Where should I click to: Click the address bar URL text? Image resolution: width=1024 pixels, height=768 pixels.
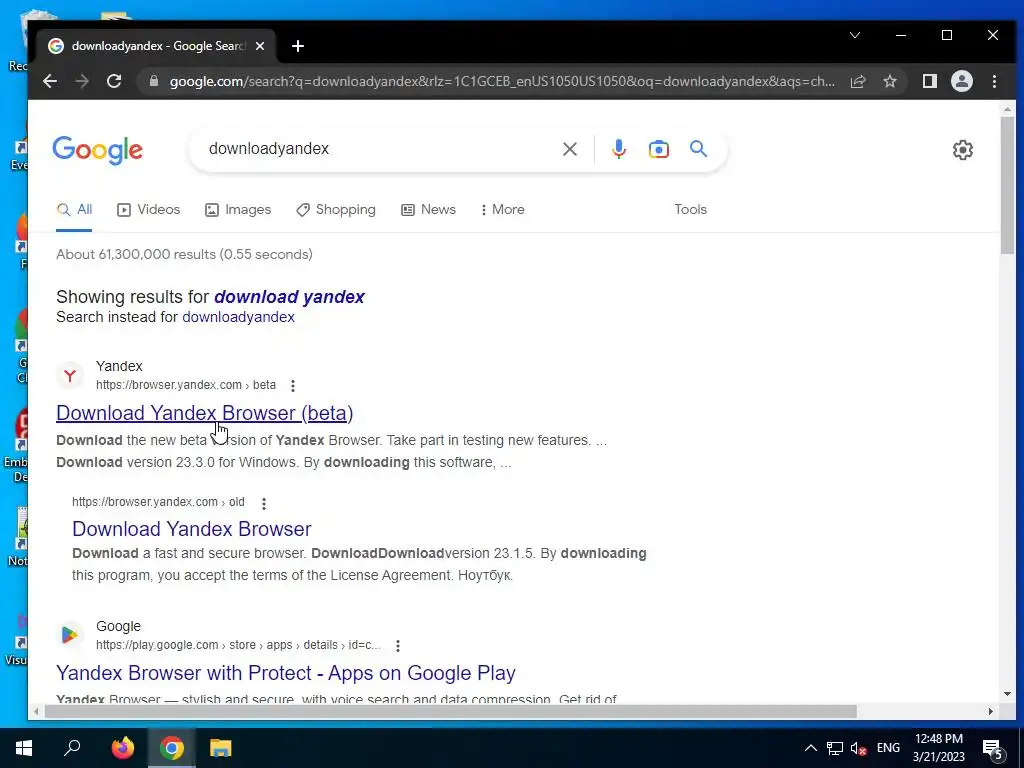[x=502, y=82]
